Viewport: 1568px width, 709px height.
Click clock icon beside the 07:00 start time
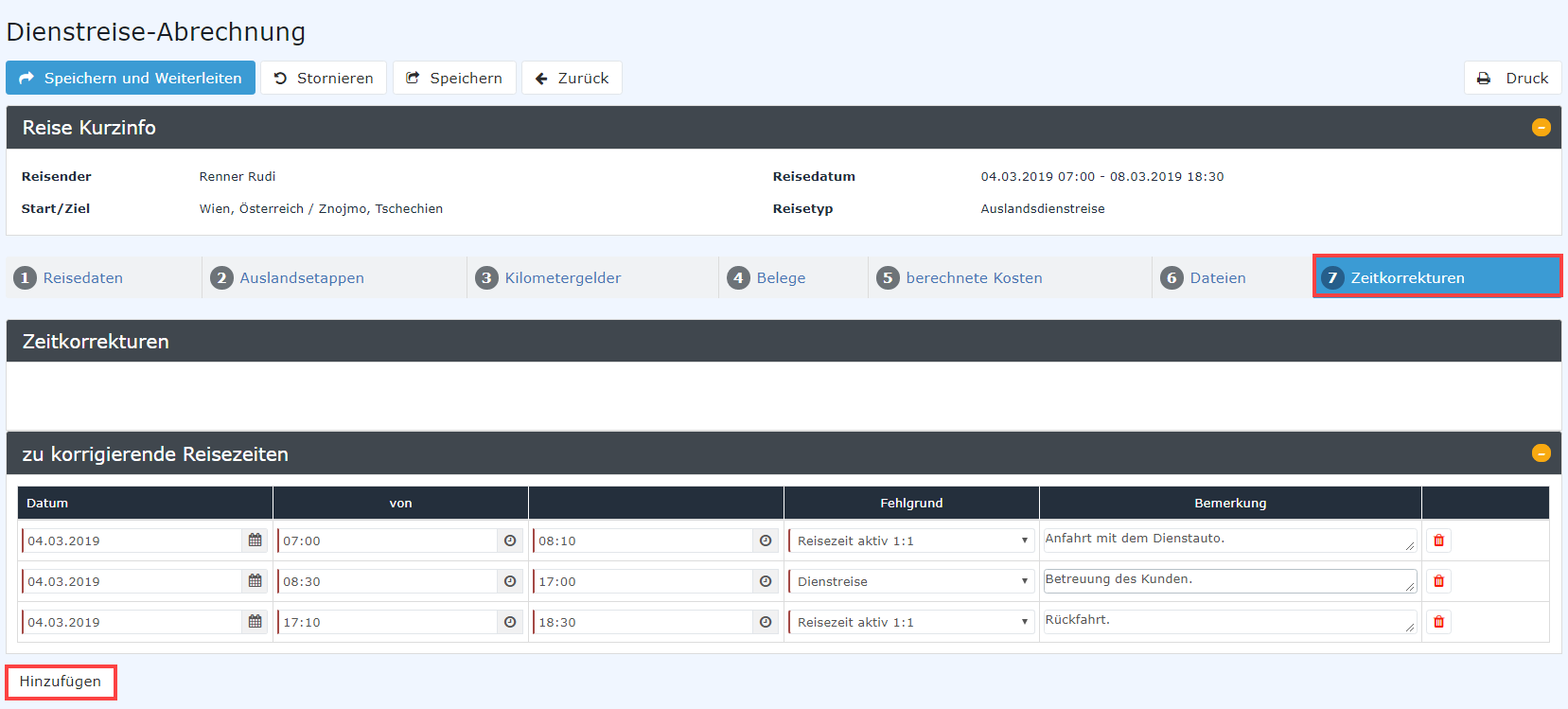click(510, 541)
